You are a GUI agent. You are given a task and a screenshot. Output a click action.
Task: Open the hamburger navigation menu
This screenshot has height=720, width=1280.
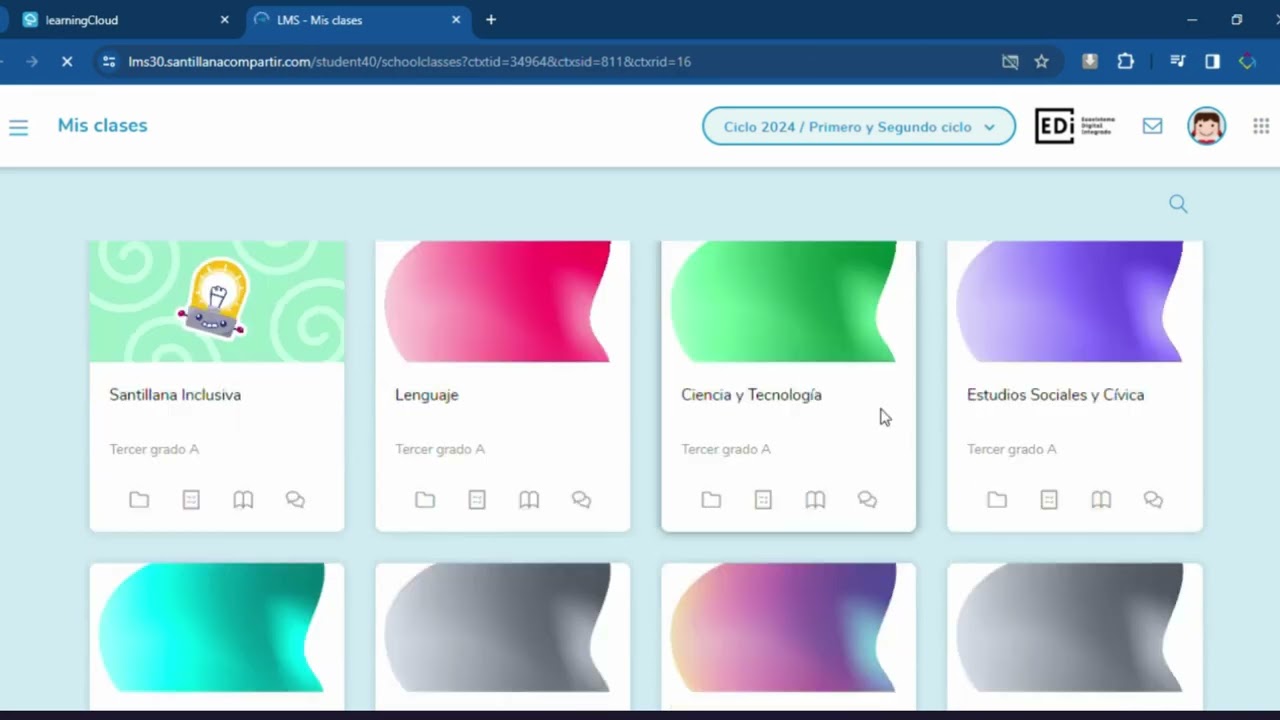click(x=18, y=127)
